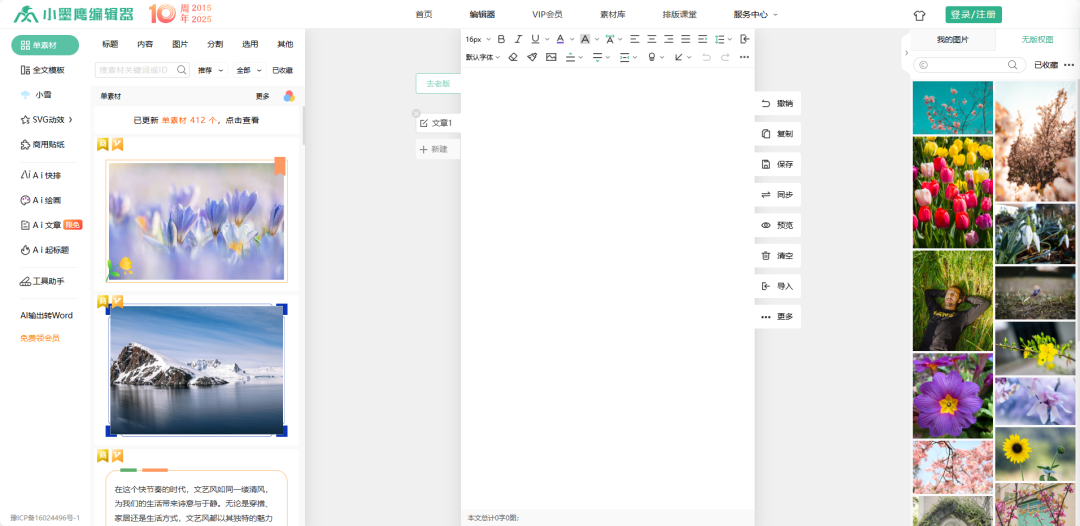Image resolution: width=1080 pixels, height=526 pixels.
Task: Open the 素材库 top menu item
Action: [x=612, y=15]
